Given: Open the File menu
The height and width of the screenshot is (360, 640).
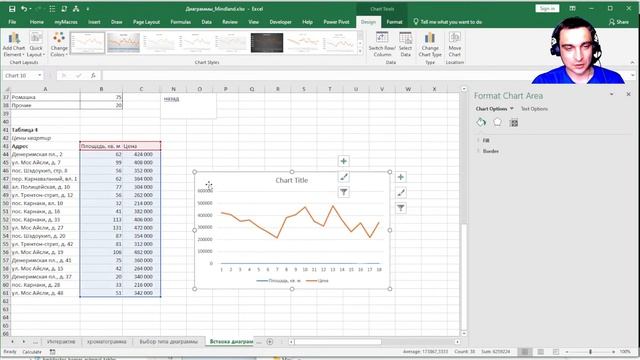Looking at the screenshot, I should point(12,22).
